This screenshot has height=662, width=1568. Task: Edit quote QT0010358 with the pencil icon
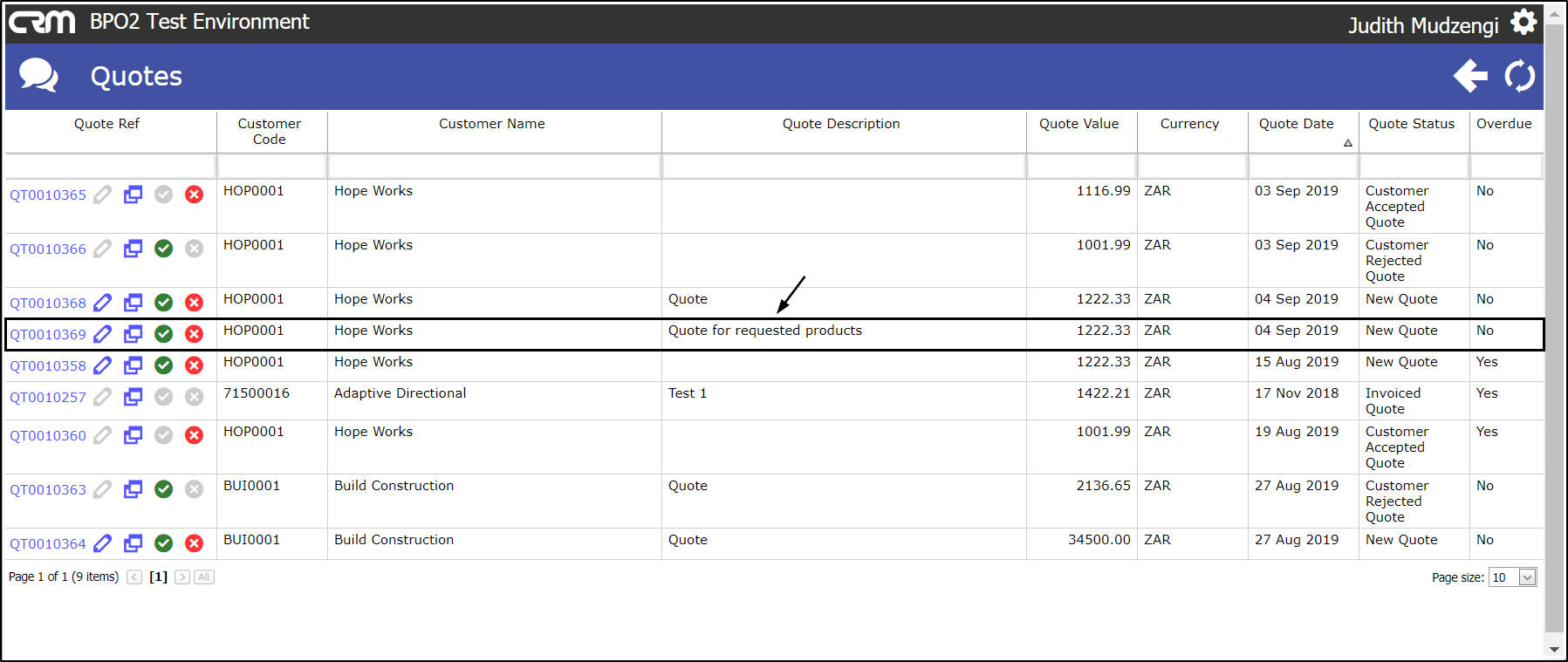103,365
